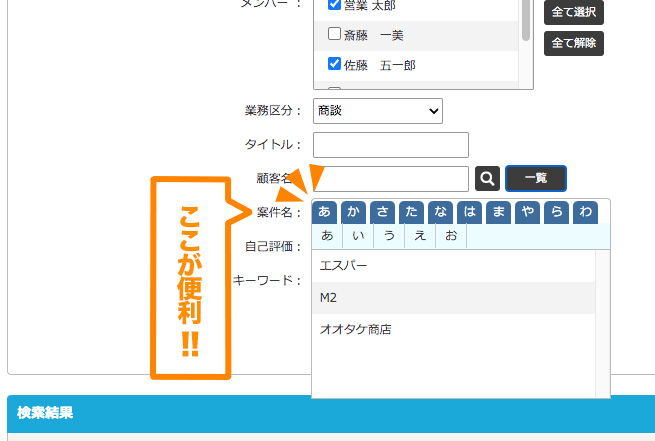This screenshot has width=655, height=441.
Task: Select the た kana row tab
Action: (x=411, y=212)
